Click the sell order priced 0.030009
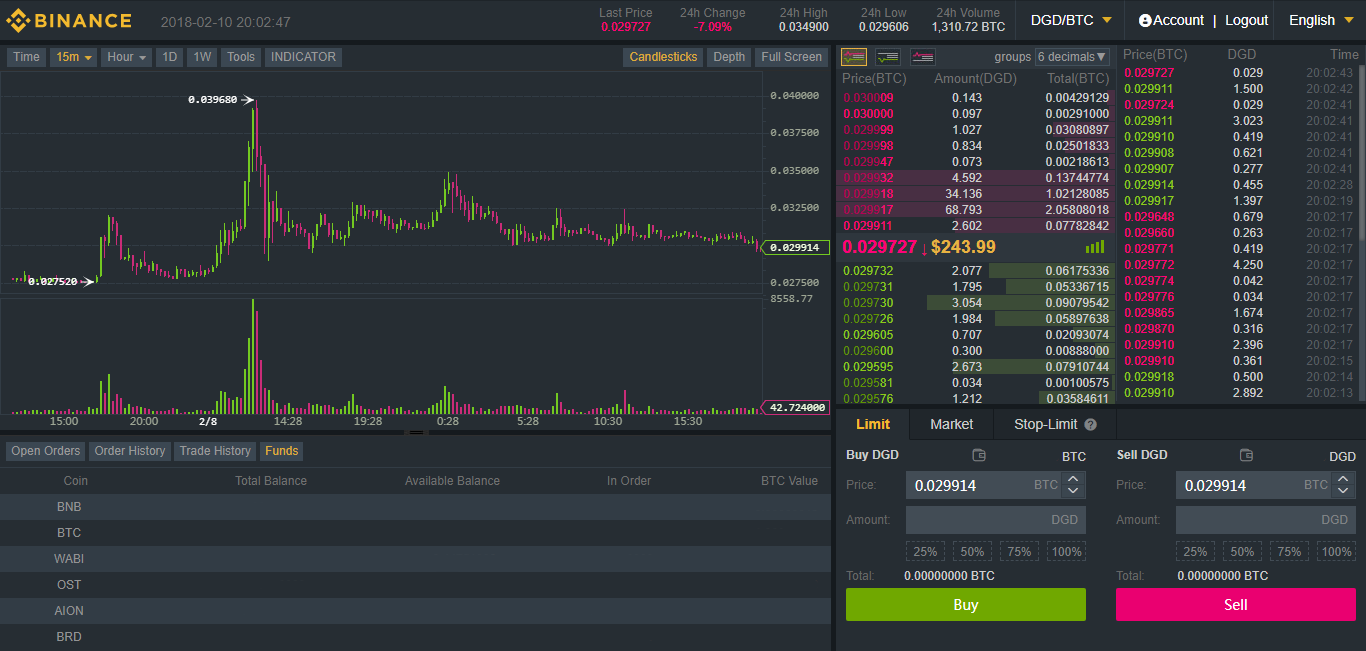1366x651 pixels. (x=975, y=98)
